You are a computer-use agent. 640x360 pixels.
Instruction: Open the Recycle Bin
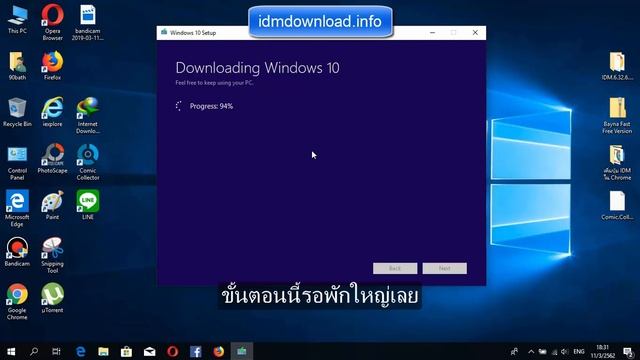click(17, 112)
